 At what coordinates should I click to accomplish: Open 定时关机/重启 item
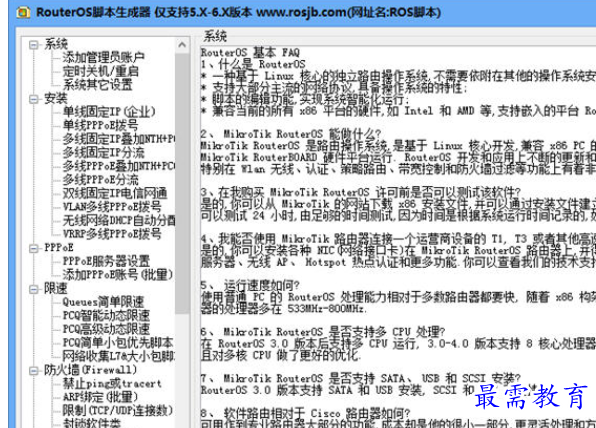[100, 71]
